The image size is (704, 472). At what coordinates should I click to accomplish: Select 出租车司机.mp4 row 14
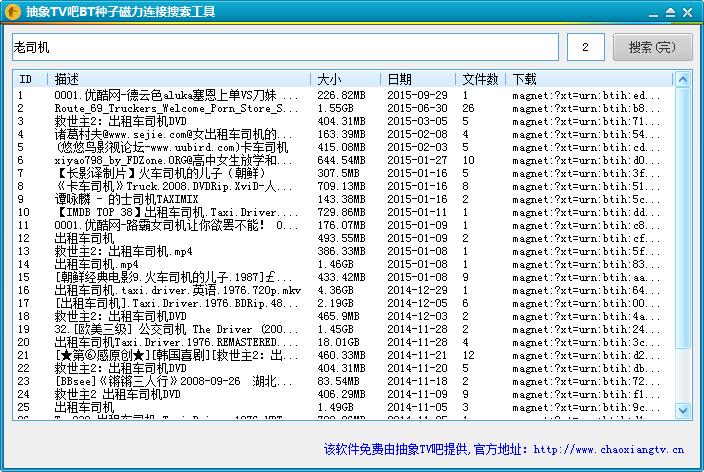pos(343,265)
